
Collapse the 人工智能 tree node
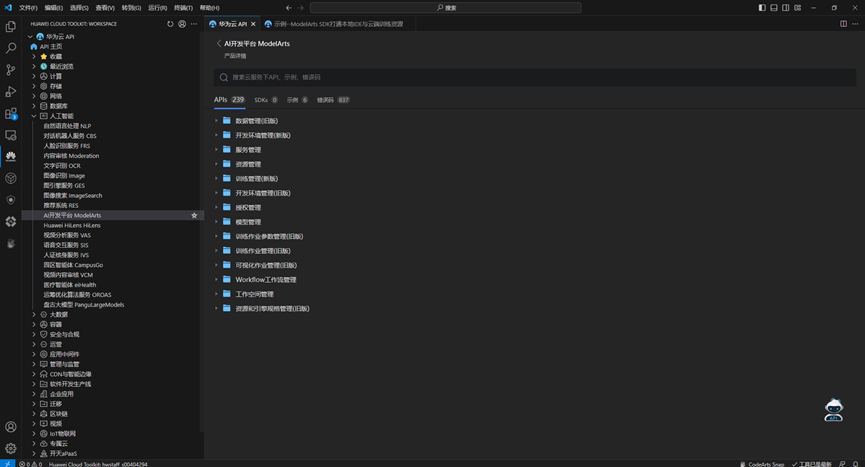[34, 116]
